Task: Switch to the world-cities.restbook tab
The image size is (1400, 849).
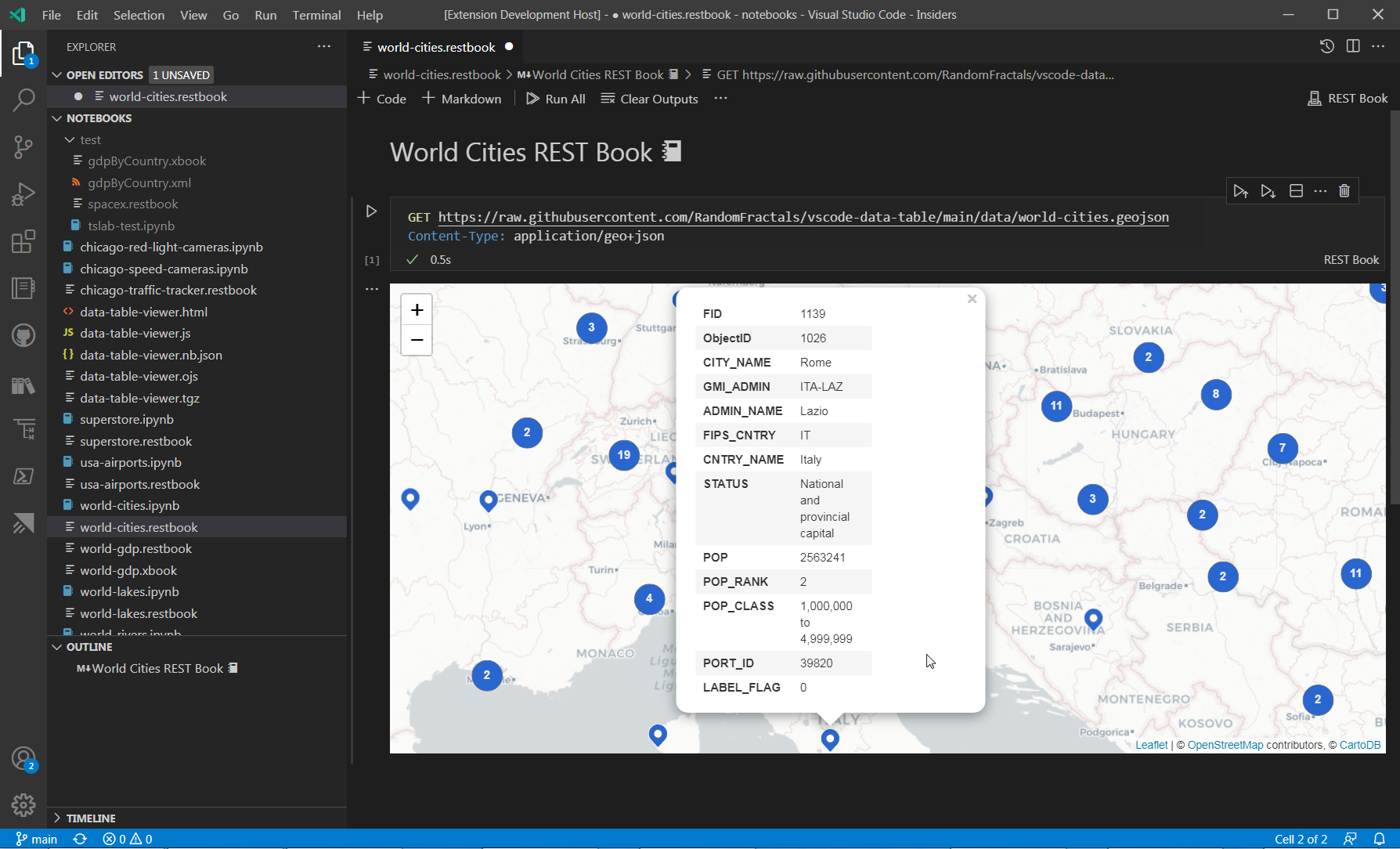Action: coord(435,47)
